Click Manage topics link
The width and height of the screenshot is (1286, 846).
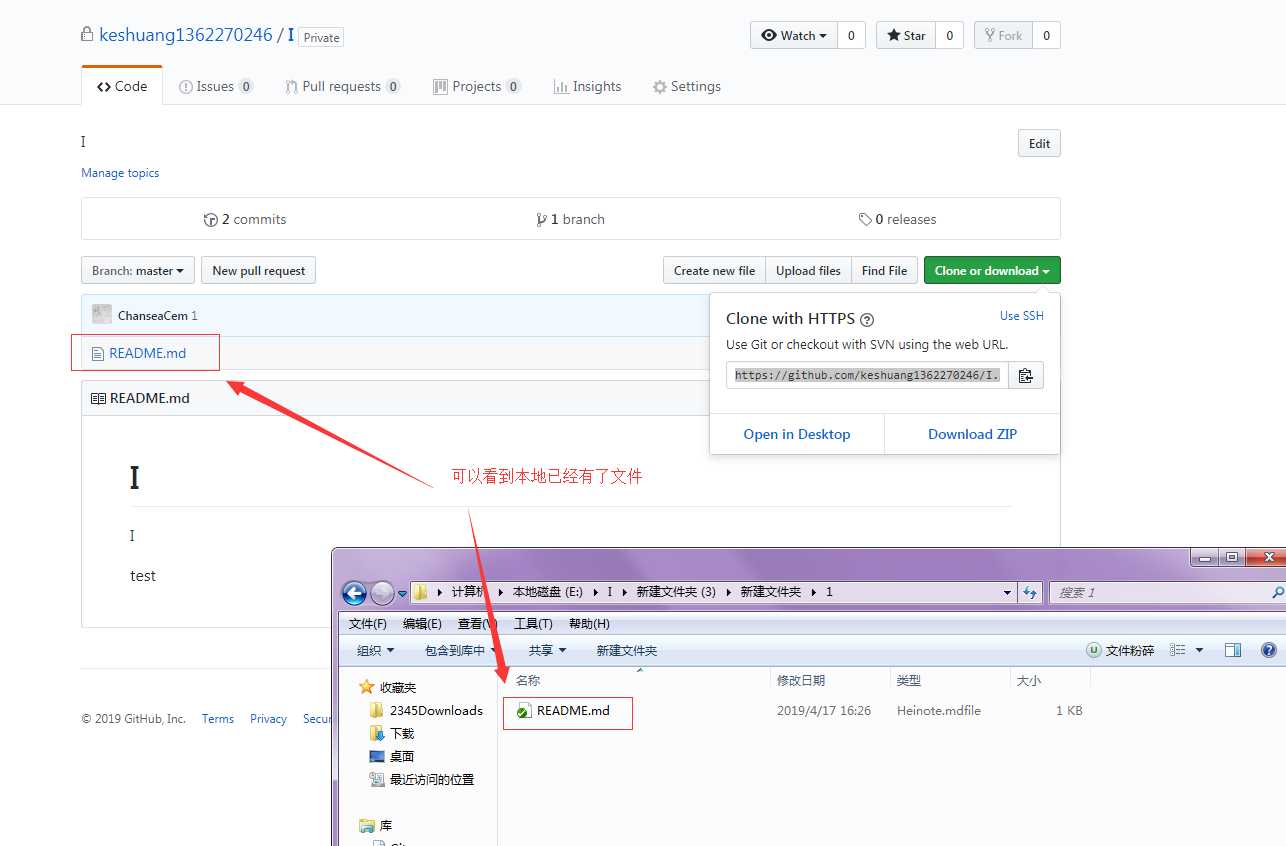point(120,173)
